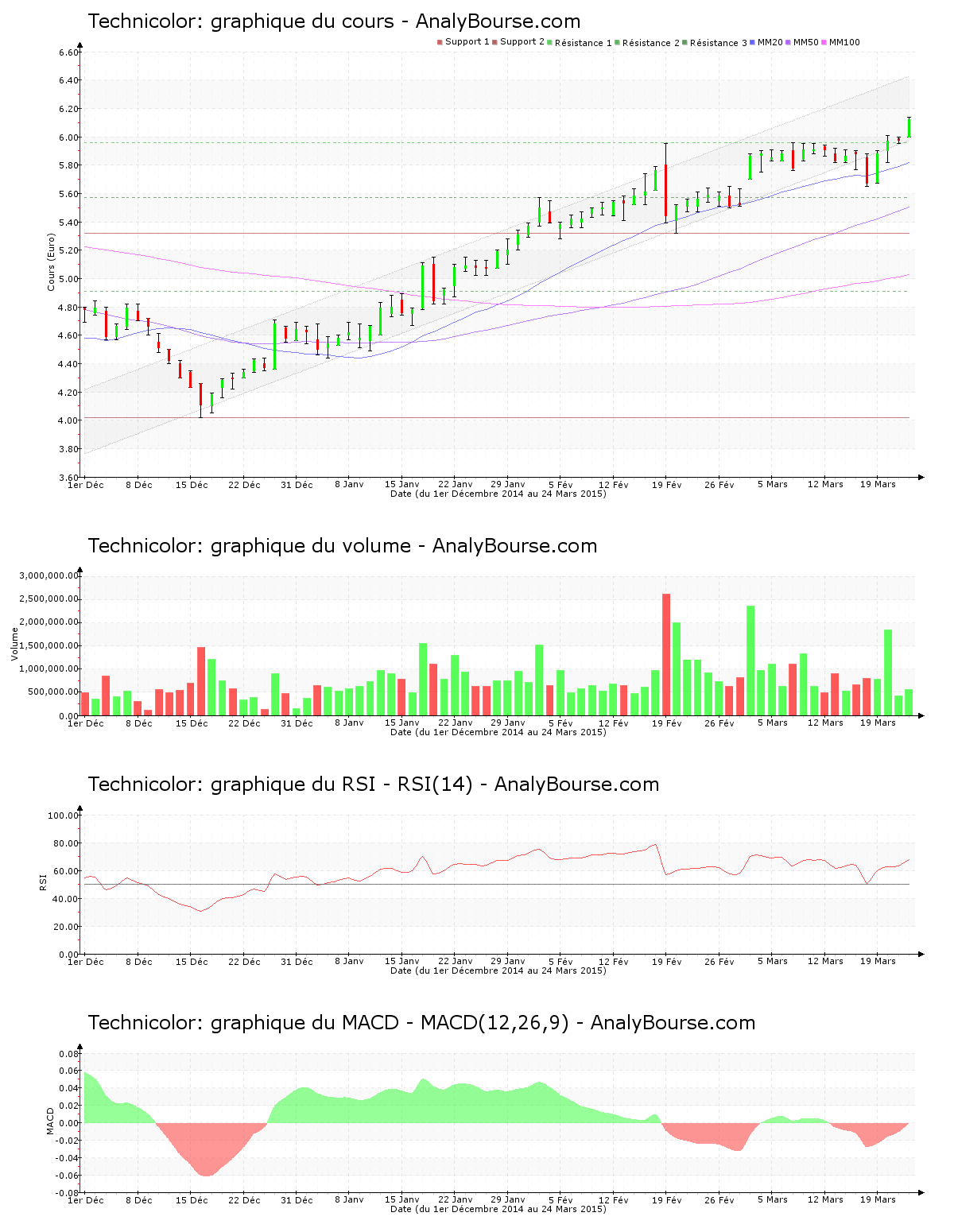This screenshot has height=1232, width=954.
Task: Select the Résistance 2 legend entry
Action: pyautogui.click(x=650, y=43)
